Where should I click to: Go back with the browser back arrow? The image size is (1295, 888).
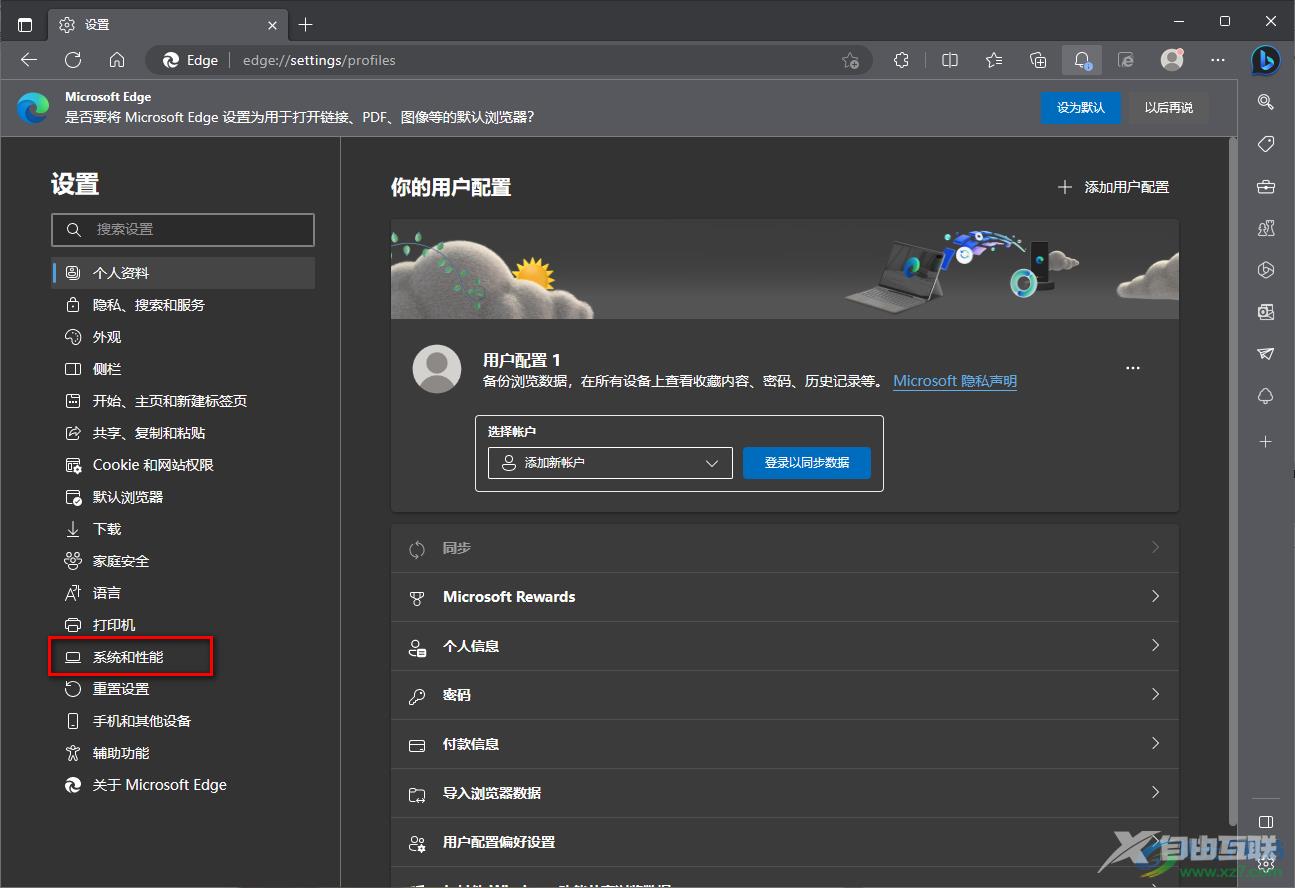(x=29, y=60)
